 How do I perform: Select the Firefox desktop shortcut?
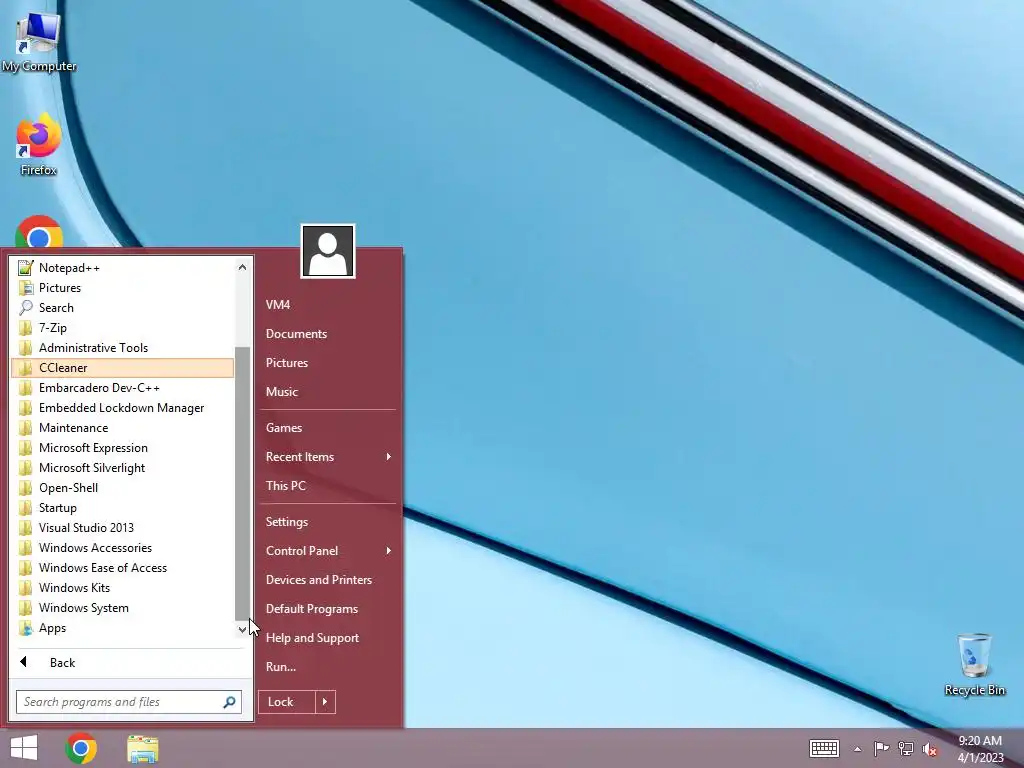pos(39,145)
